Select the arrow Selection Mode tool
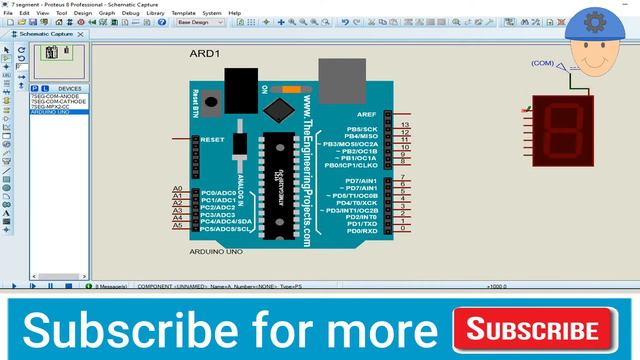Screen dimensions: 640x360 [x=7, y=50]
